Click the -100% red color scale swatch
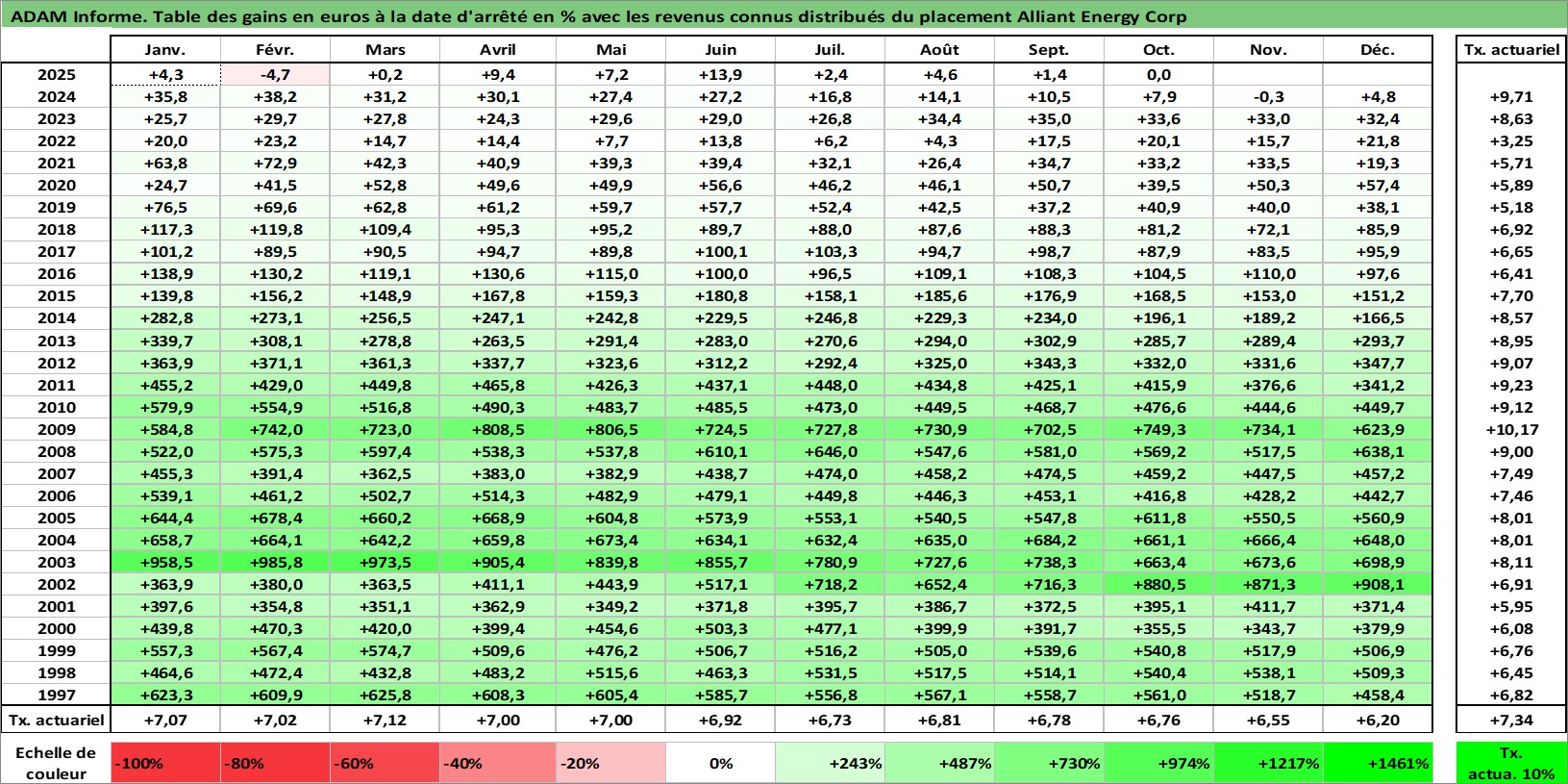The image size is (1568, 784). pyautogui.click(x=166, y=763)
